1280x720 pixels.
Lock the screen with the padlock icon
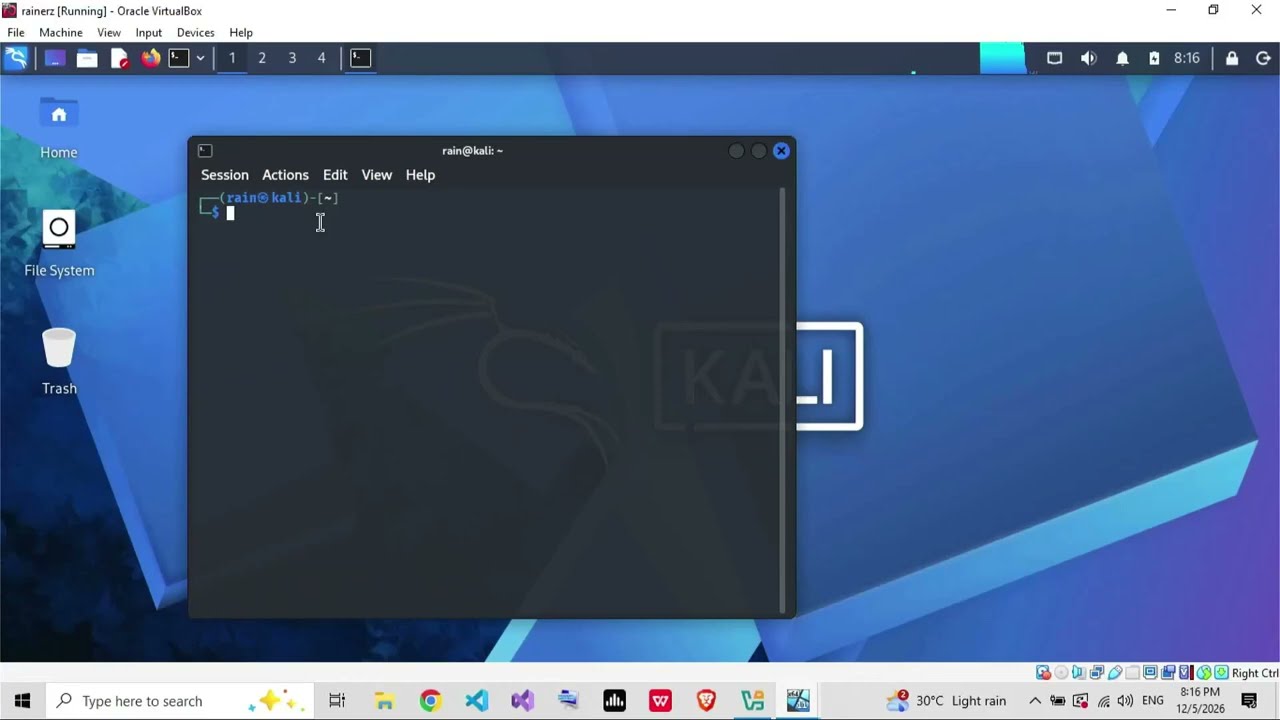tap(1232, 58)
